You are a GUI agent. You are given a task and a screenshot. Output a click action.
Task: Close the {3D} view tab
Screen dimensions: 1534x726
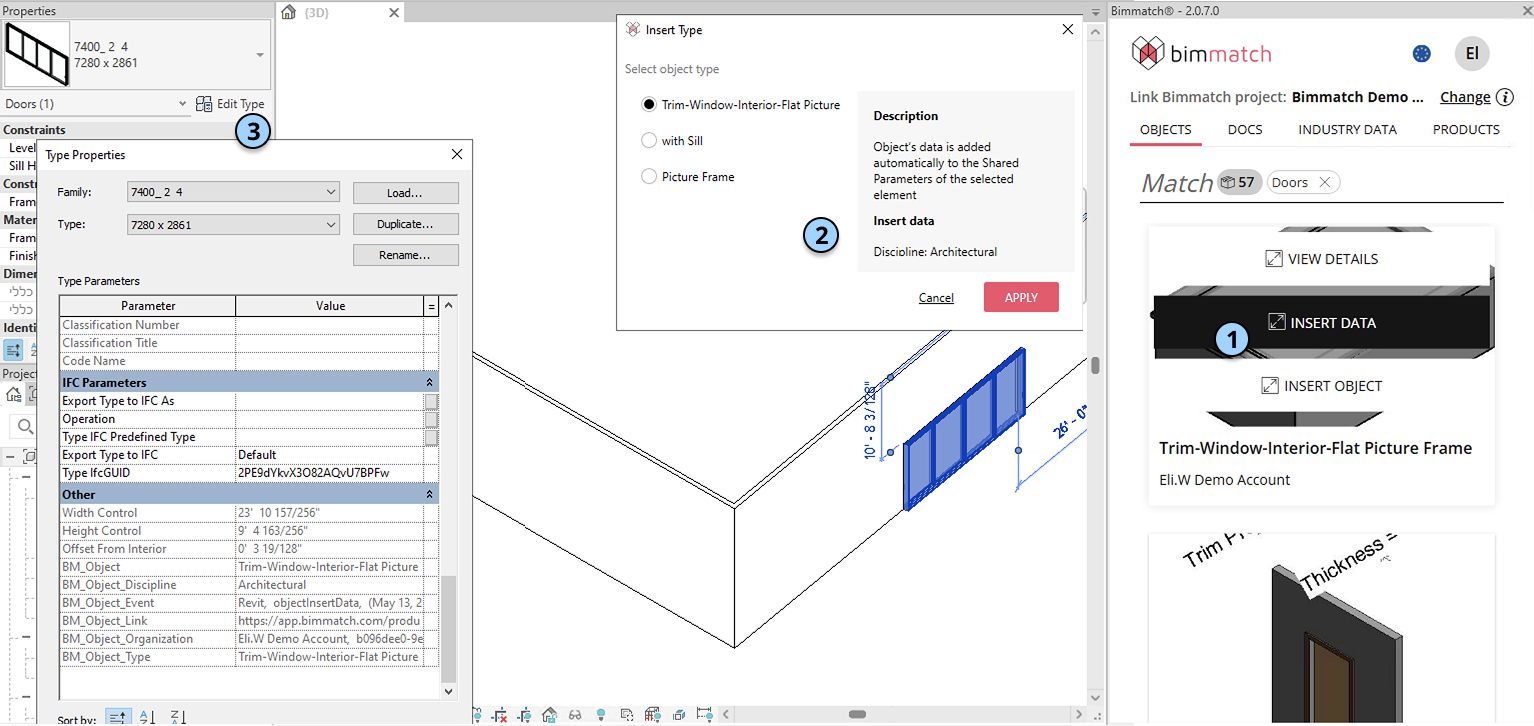tap(394, 13)
